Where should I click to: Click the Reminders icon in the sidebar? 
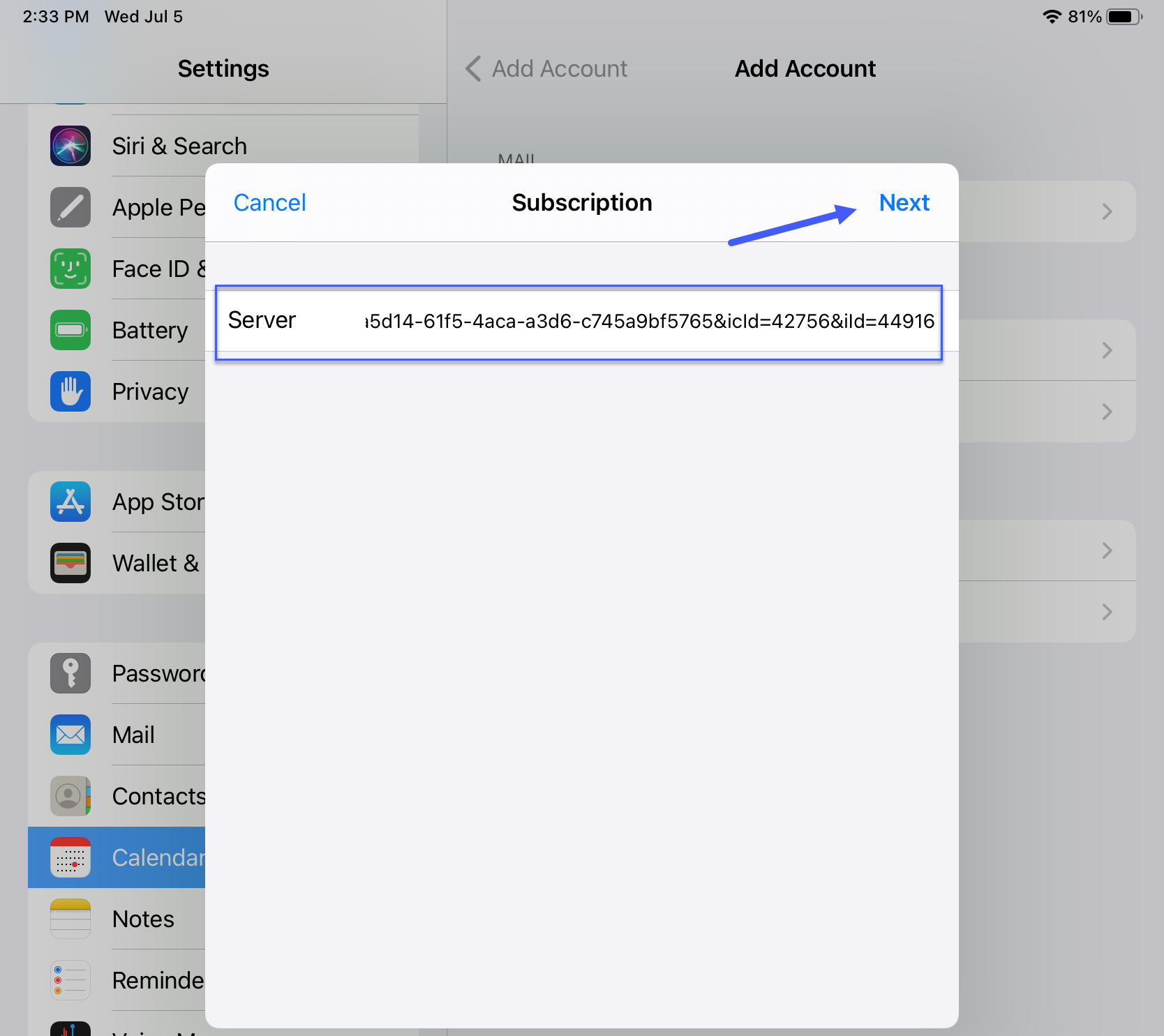click(x=70, y=980)
